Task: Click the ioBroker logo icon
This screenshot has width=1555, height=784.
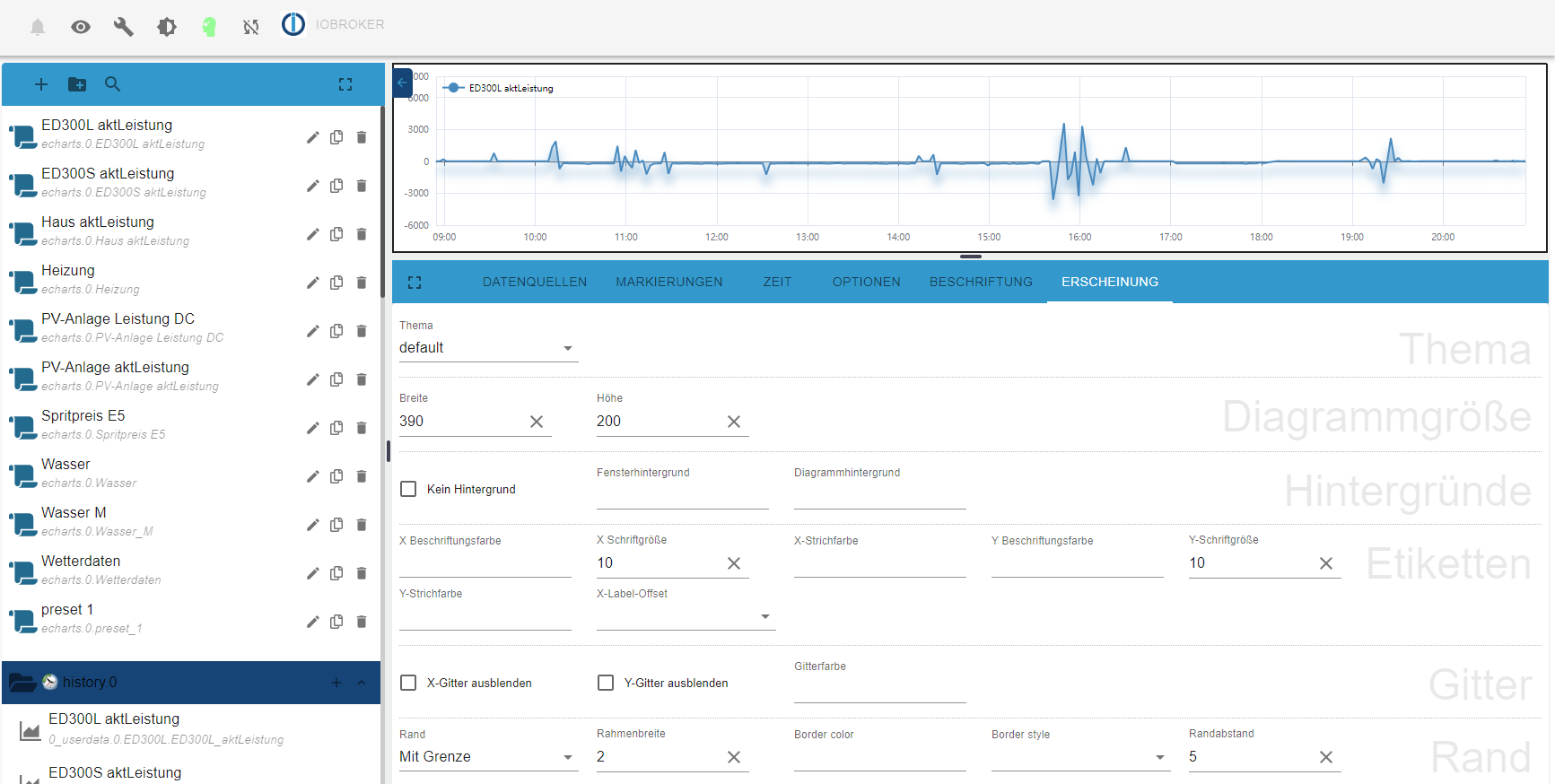Action: (x=293, y=24)
